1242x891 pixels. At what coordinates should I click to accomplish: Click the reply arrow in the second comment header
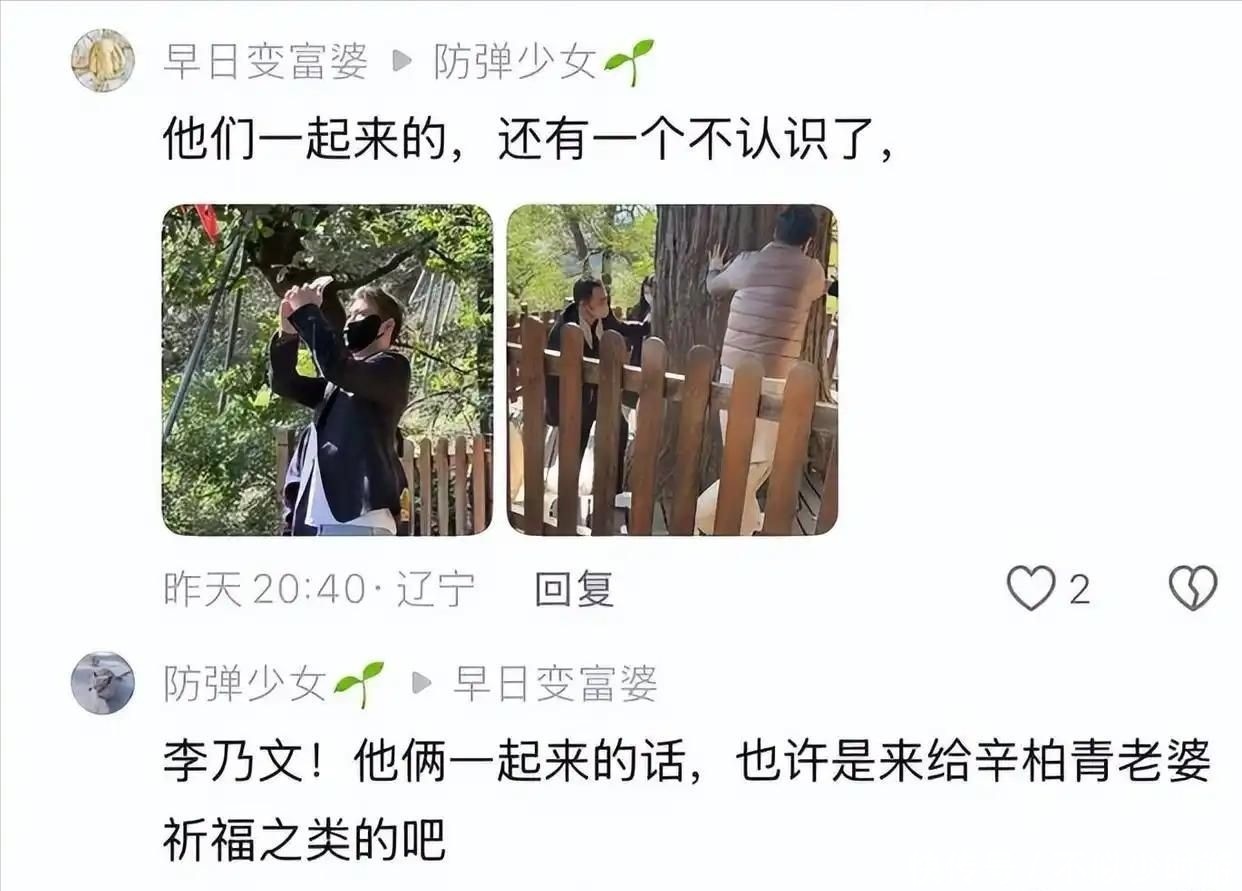coord(422,684)
